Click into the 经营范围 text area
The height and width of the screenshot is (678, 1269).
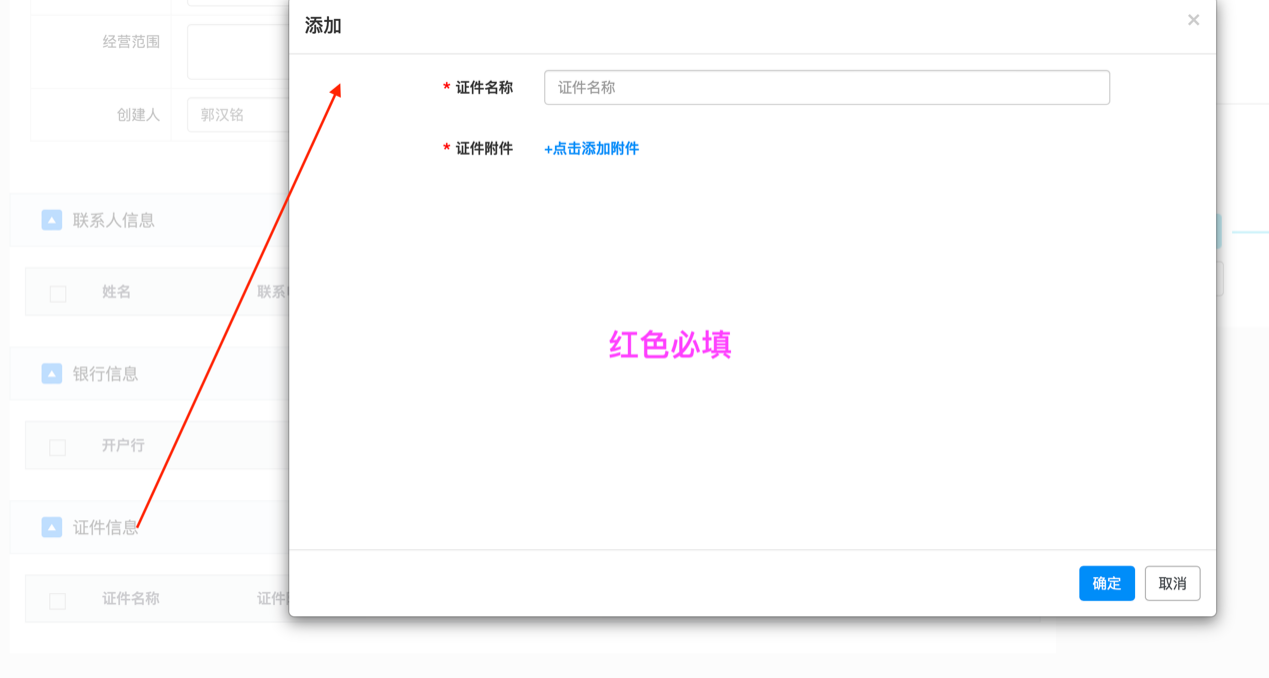pos(237,52)
